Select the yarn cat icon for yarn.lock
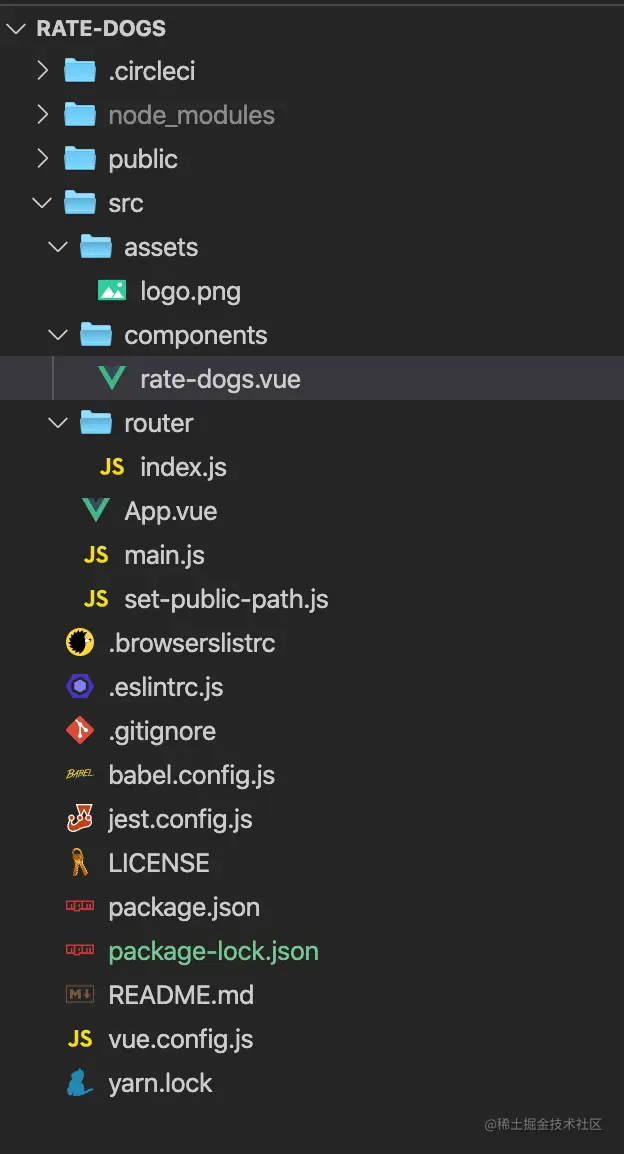624x1154 pixels. [81, 1083]
